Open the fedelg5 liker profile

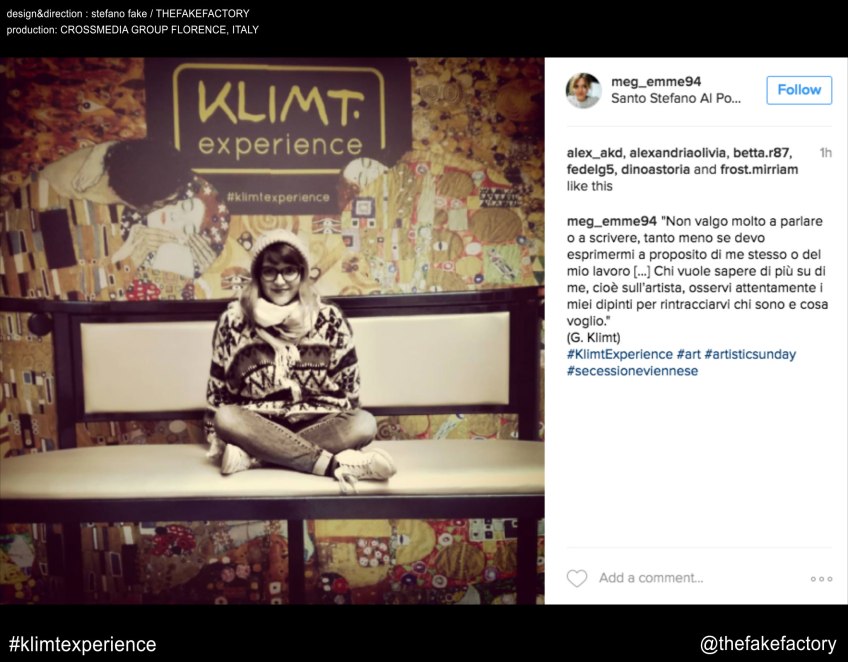[x=590, y=170]
